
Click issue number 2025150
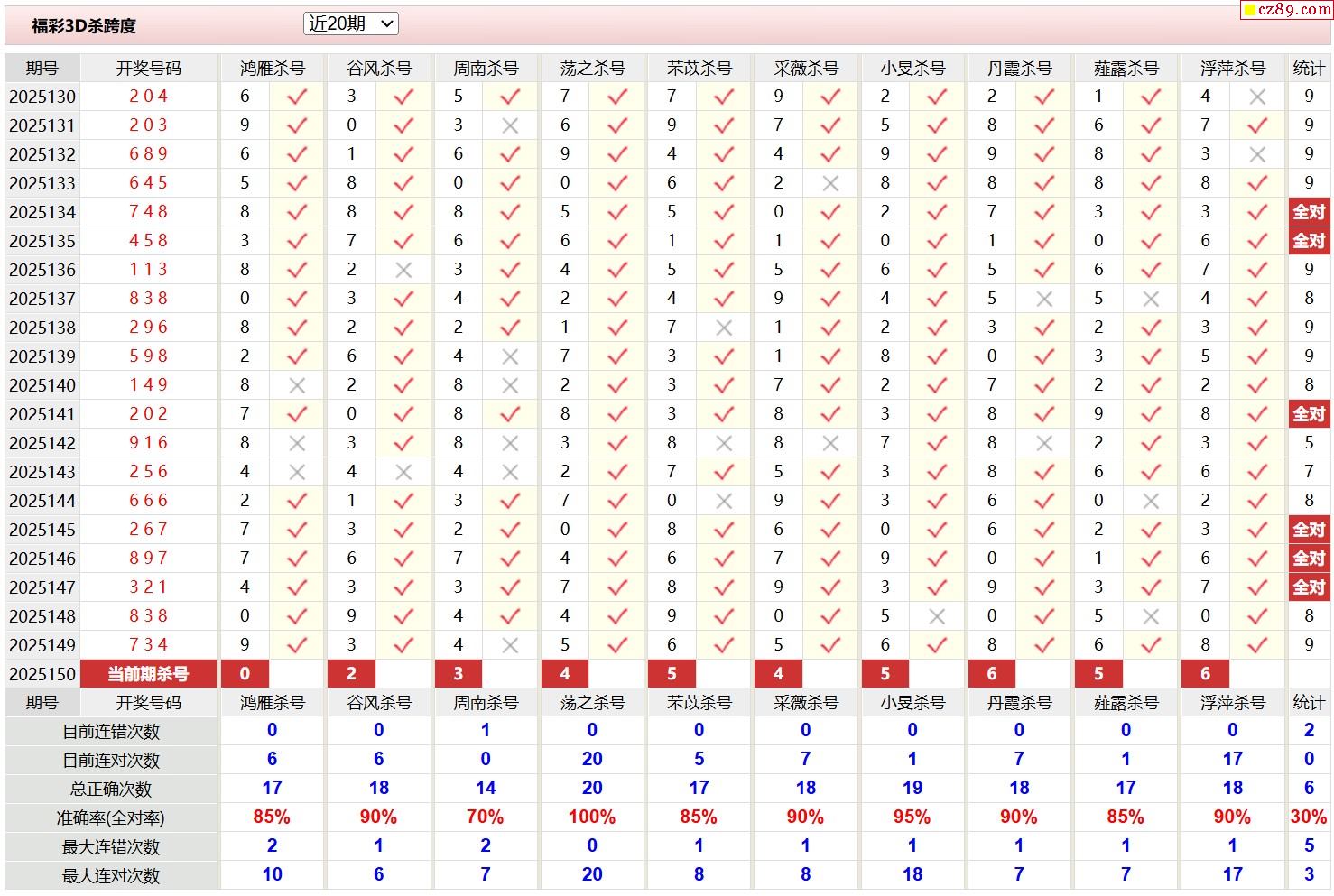[42, 674]
